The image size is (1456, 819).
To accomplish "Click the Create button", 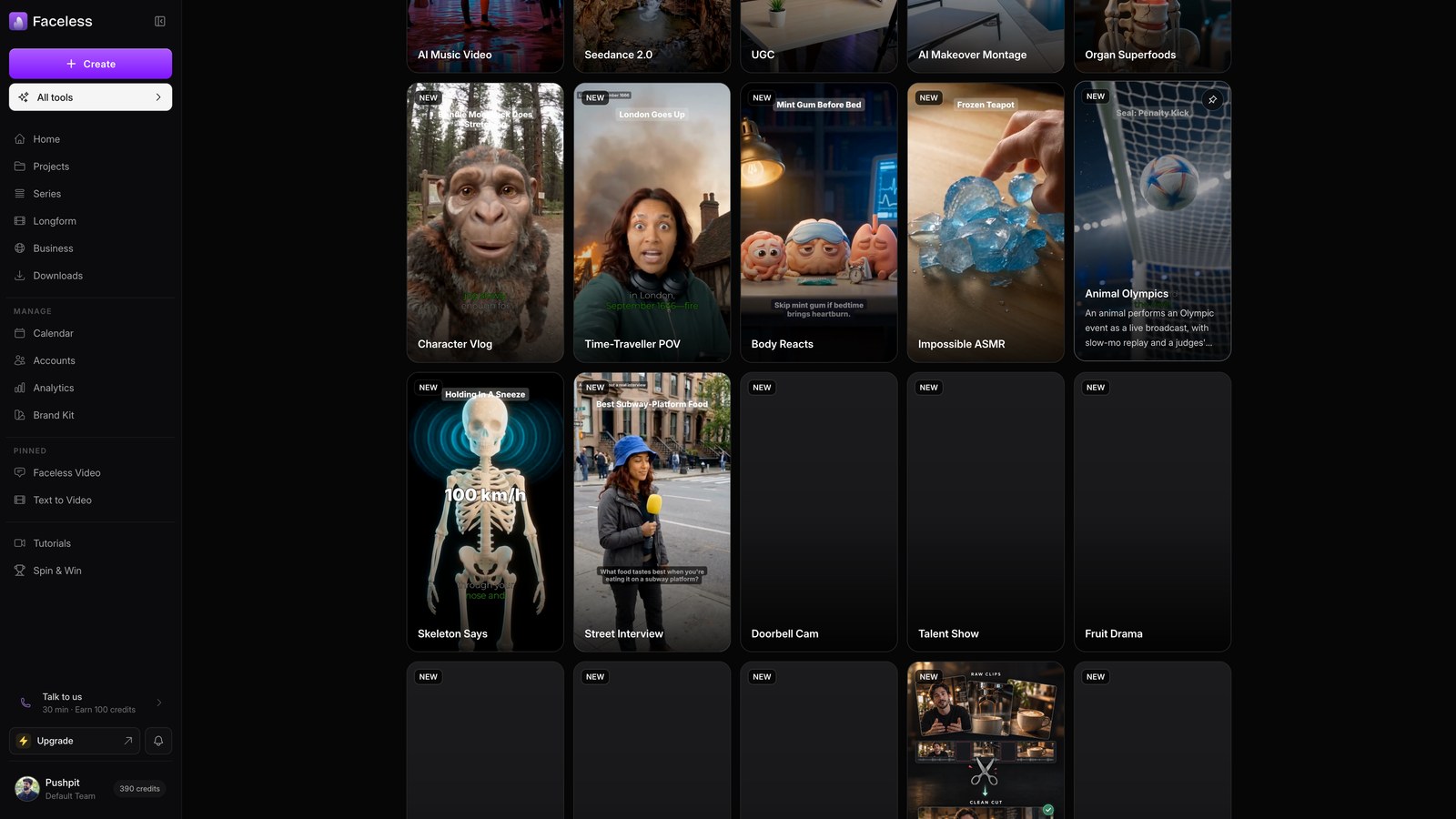I will [x=90, y=64].
